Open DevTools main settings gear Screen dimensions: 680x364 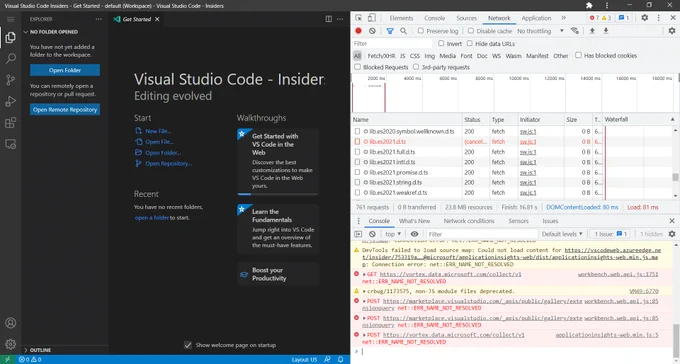coord(644,18)
